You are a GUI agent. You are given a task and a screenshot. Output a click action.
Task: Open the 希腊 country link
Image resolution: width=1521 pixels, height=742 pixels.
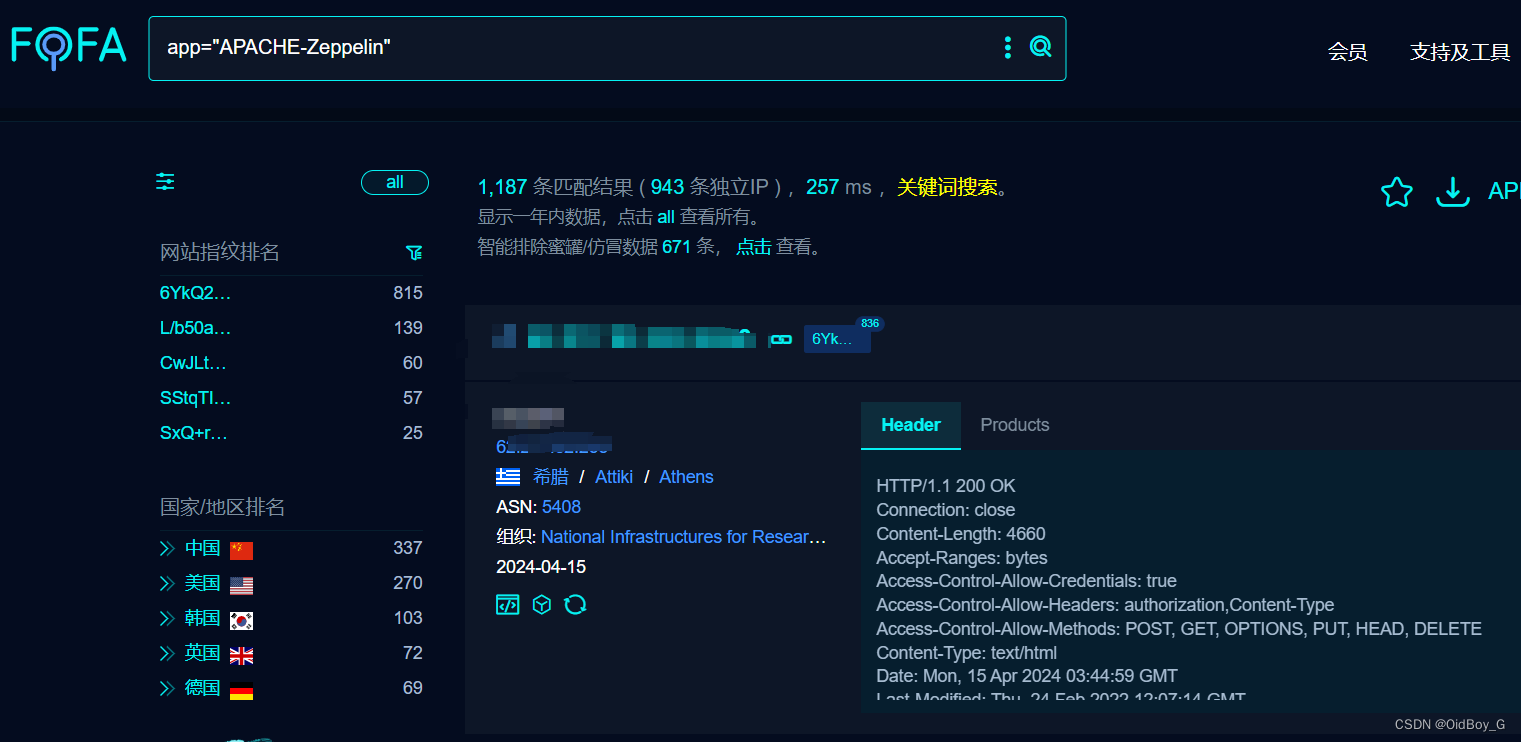(551, 477)
